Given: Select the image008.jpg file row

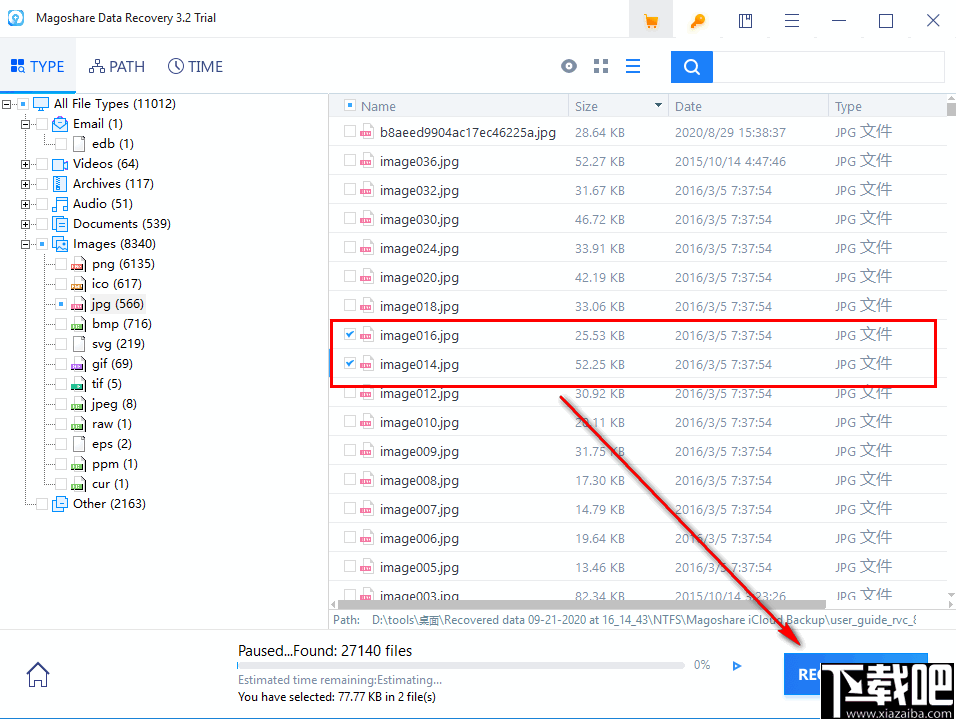Looking at the screenshot, I should (638, 480).
